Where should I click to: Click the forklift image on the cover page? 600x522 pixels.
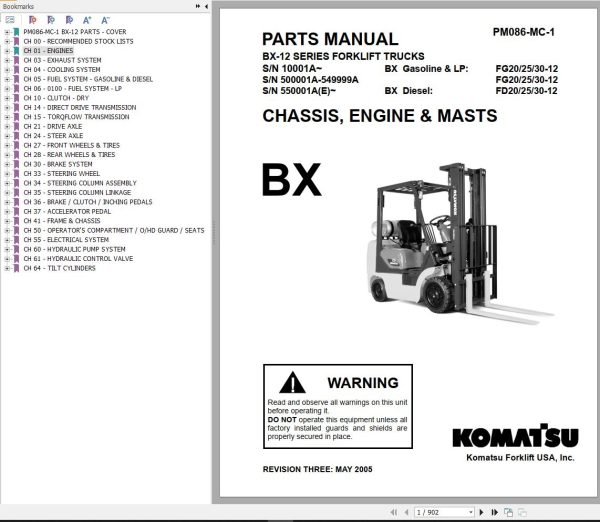click(x=459, y=243)
